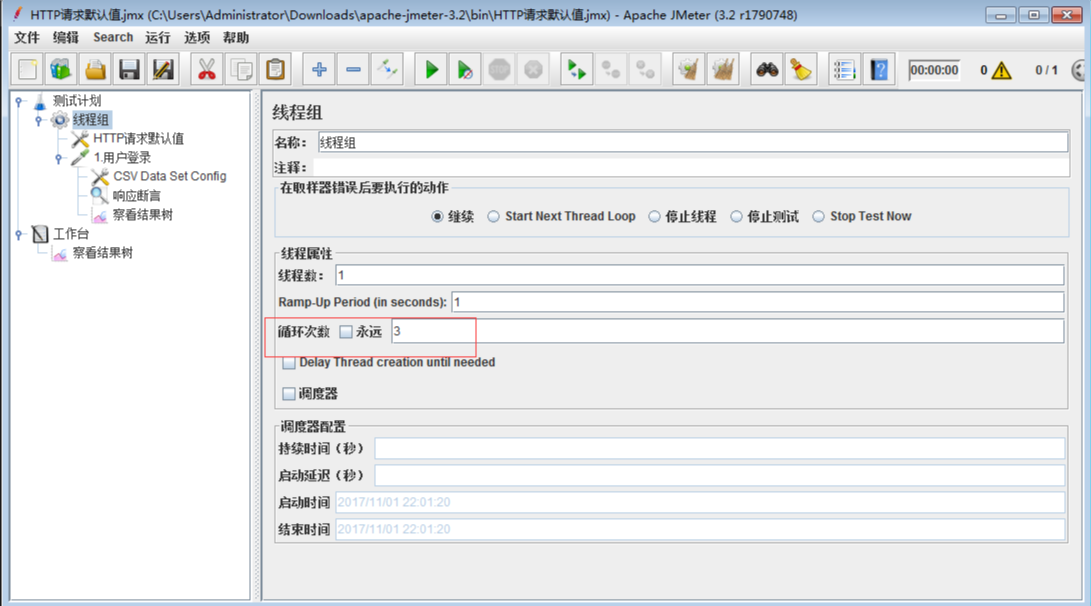Start the test with the green Start icon
Viewport: 1091px width, 606px height.
coord(430,68)
